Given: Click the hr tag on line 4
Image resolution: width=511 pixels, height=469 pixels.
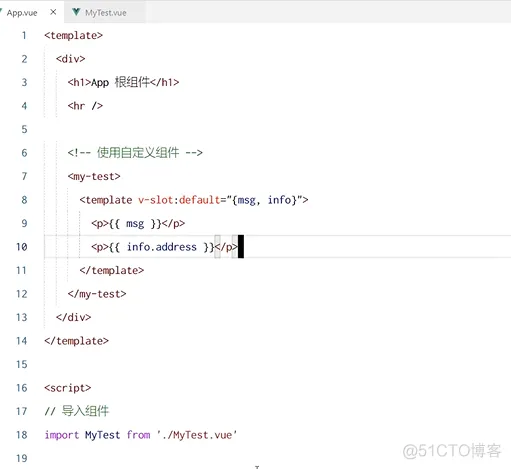Looking at the screenshot, I should pos(85,106).
